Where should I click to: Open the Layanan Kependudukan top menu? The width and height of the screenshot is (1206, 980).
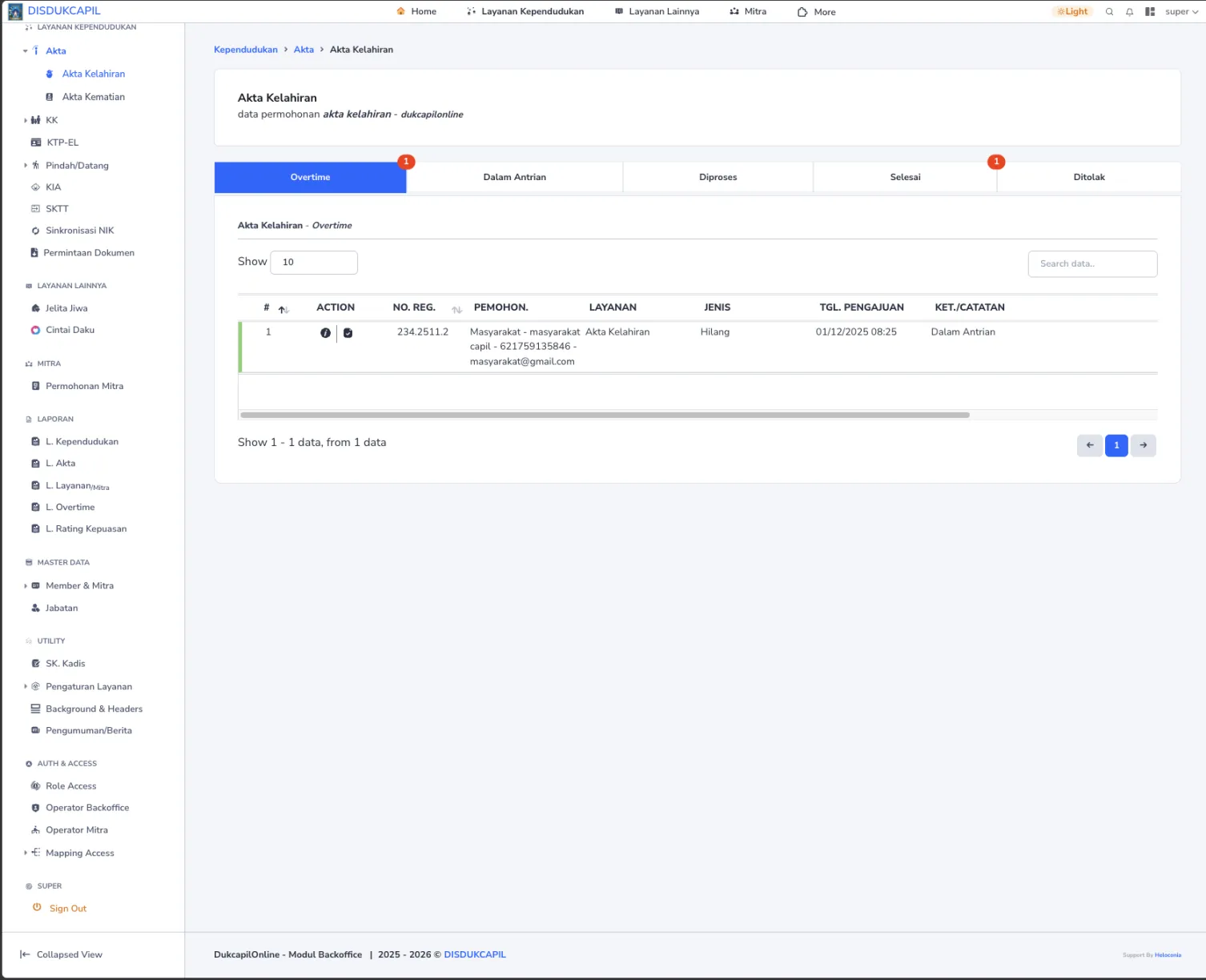(x=525, y=12)
